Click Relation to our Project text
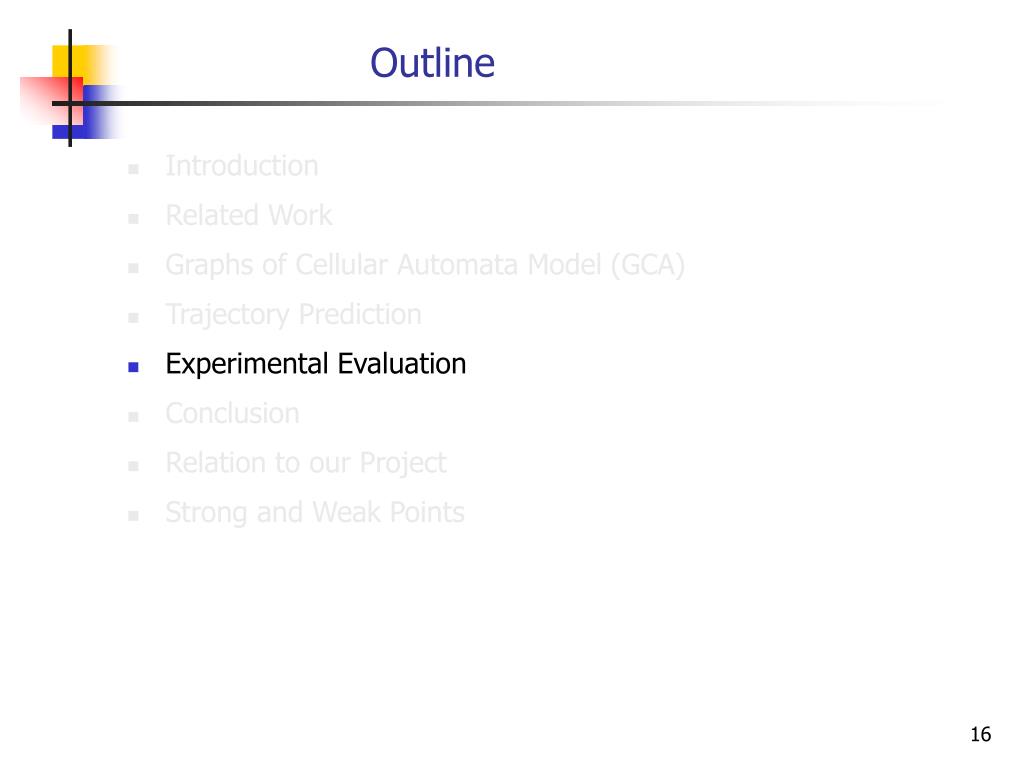This screenshot has height=768, width=1024. tap(306, 463)
